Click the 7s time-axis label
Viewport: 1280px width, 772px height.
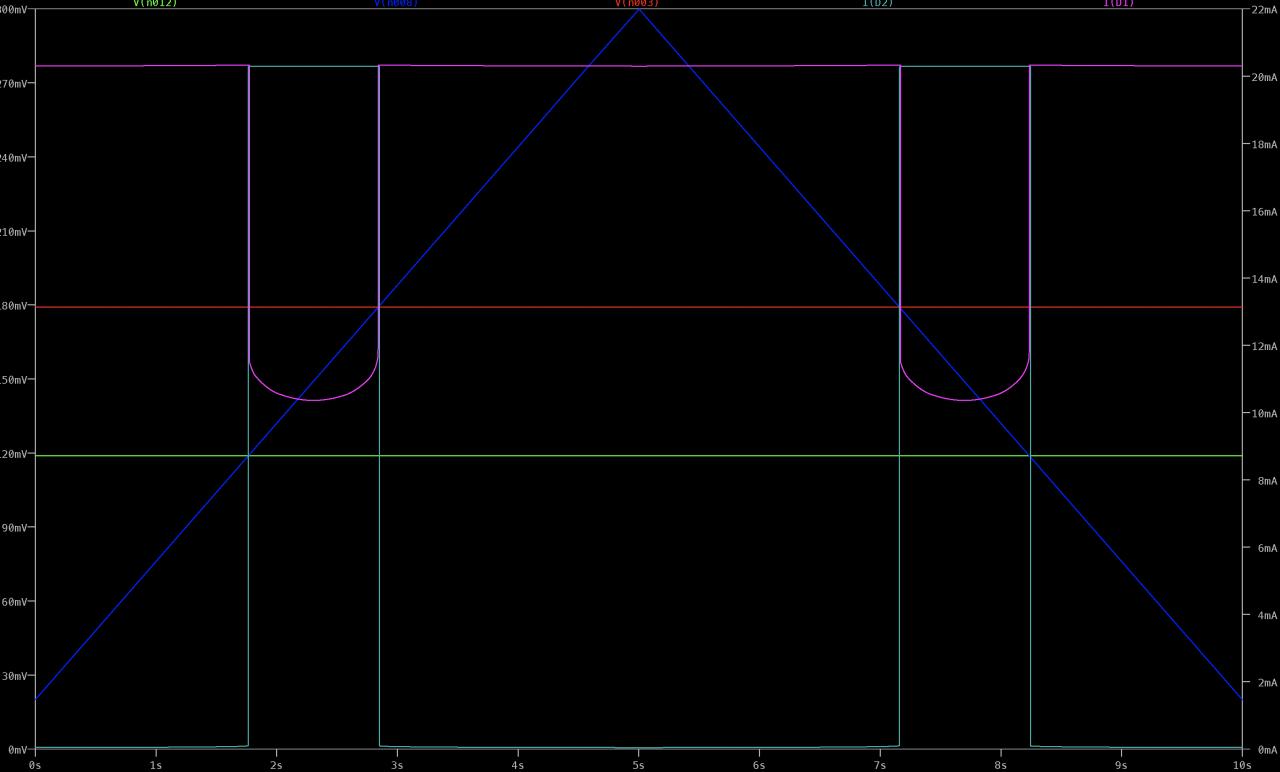(x=880, y=765)
